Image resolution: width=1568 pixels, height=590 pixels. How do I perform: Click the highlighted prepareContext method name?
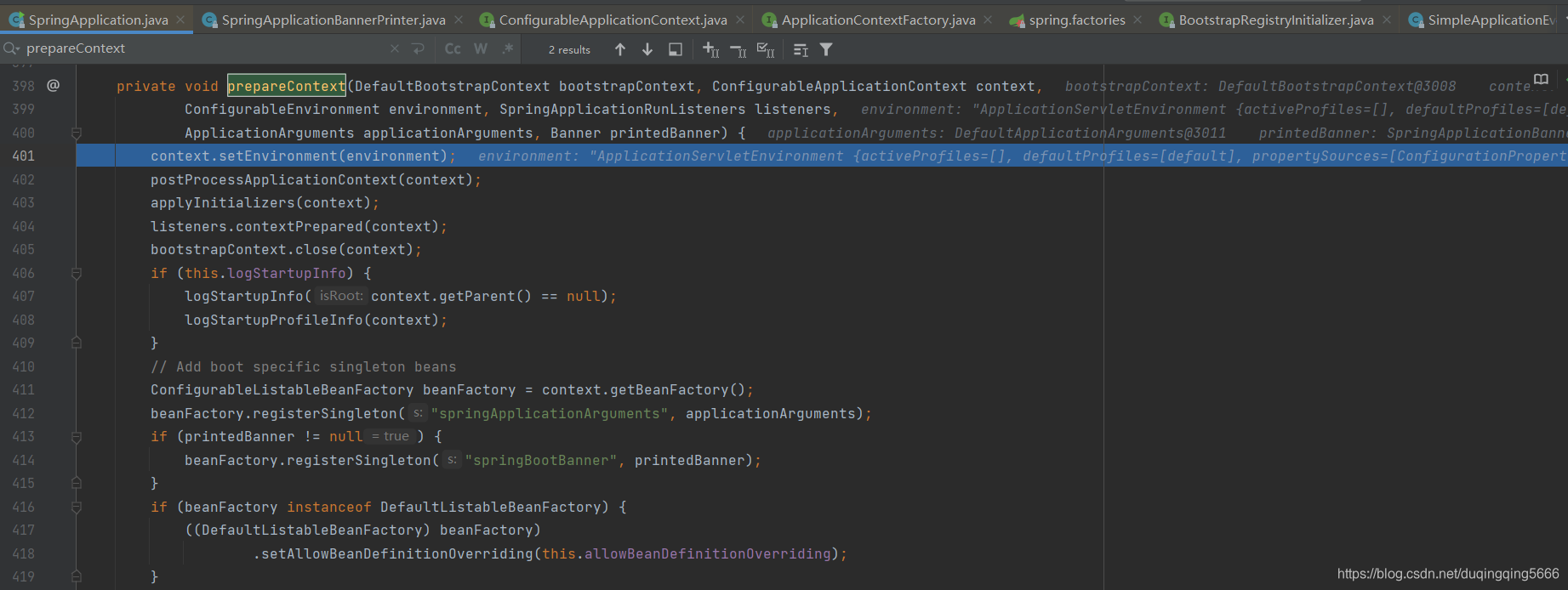(287, 86)
